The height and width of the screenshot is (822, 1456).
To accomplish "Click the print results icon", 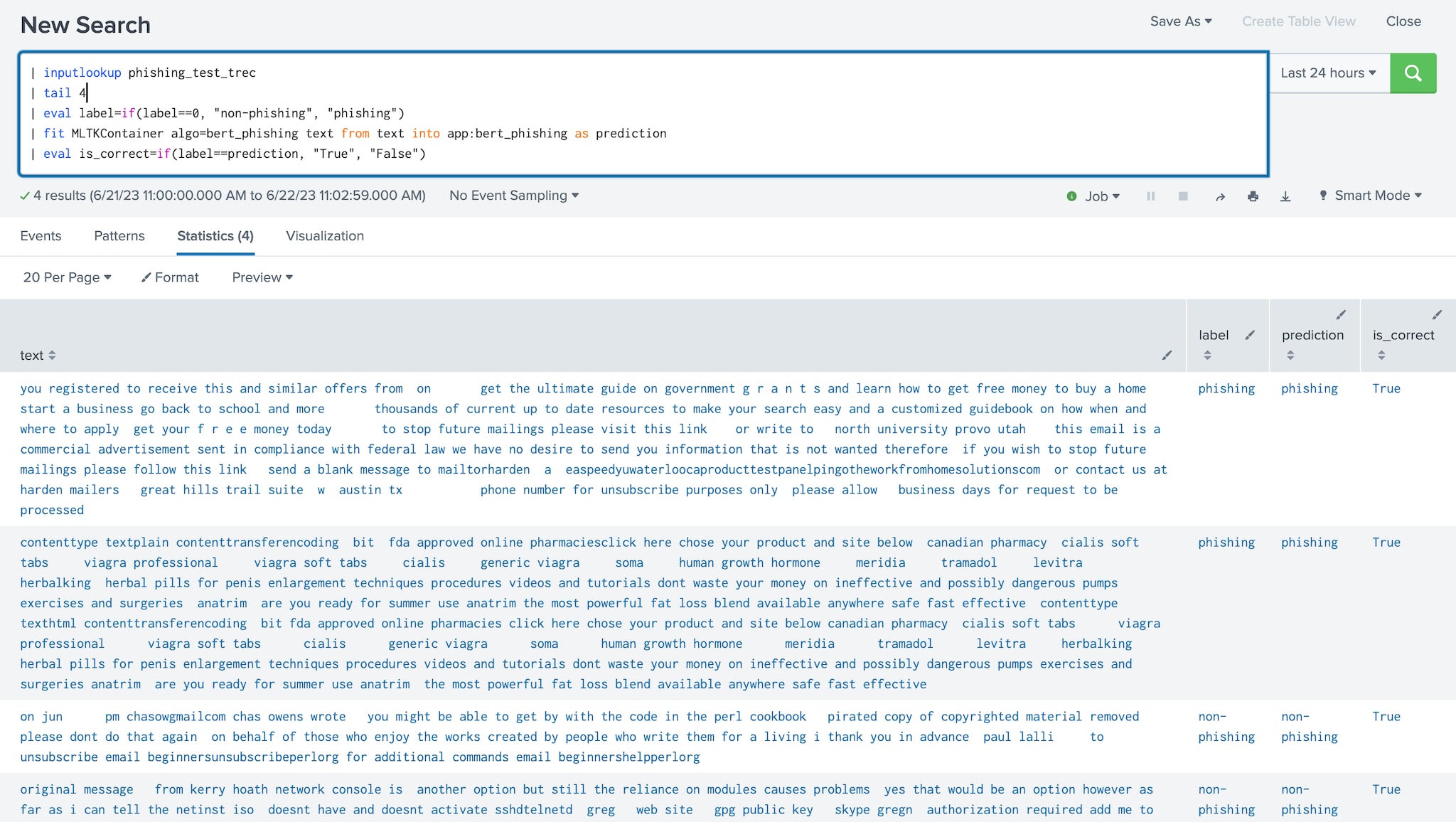I will pyautogui.click(x=1253, y=195).
